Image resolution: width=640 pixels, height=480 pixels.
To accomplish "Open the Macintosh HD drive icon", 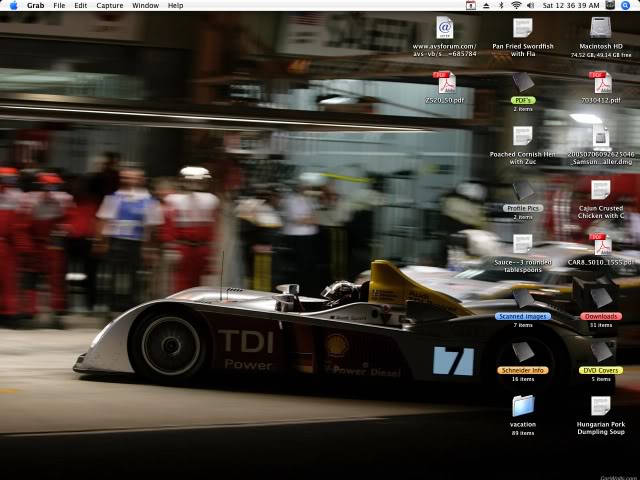I will 600,28.
